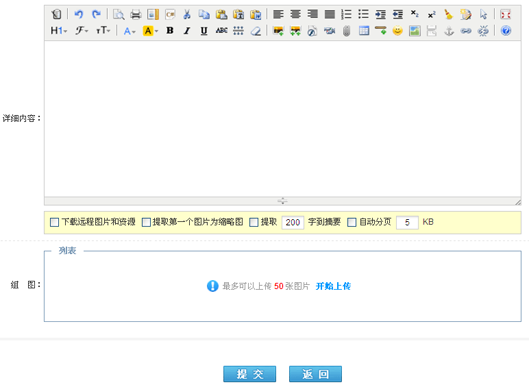Check 提取第一个图片为缩略图 option
Screen dimensions: 529x387
click(146, 222)
